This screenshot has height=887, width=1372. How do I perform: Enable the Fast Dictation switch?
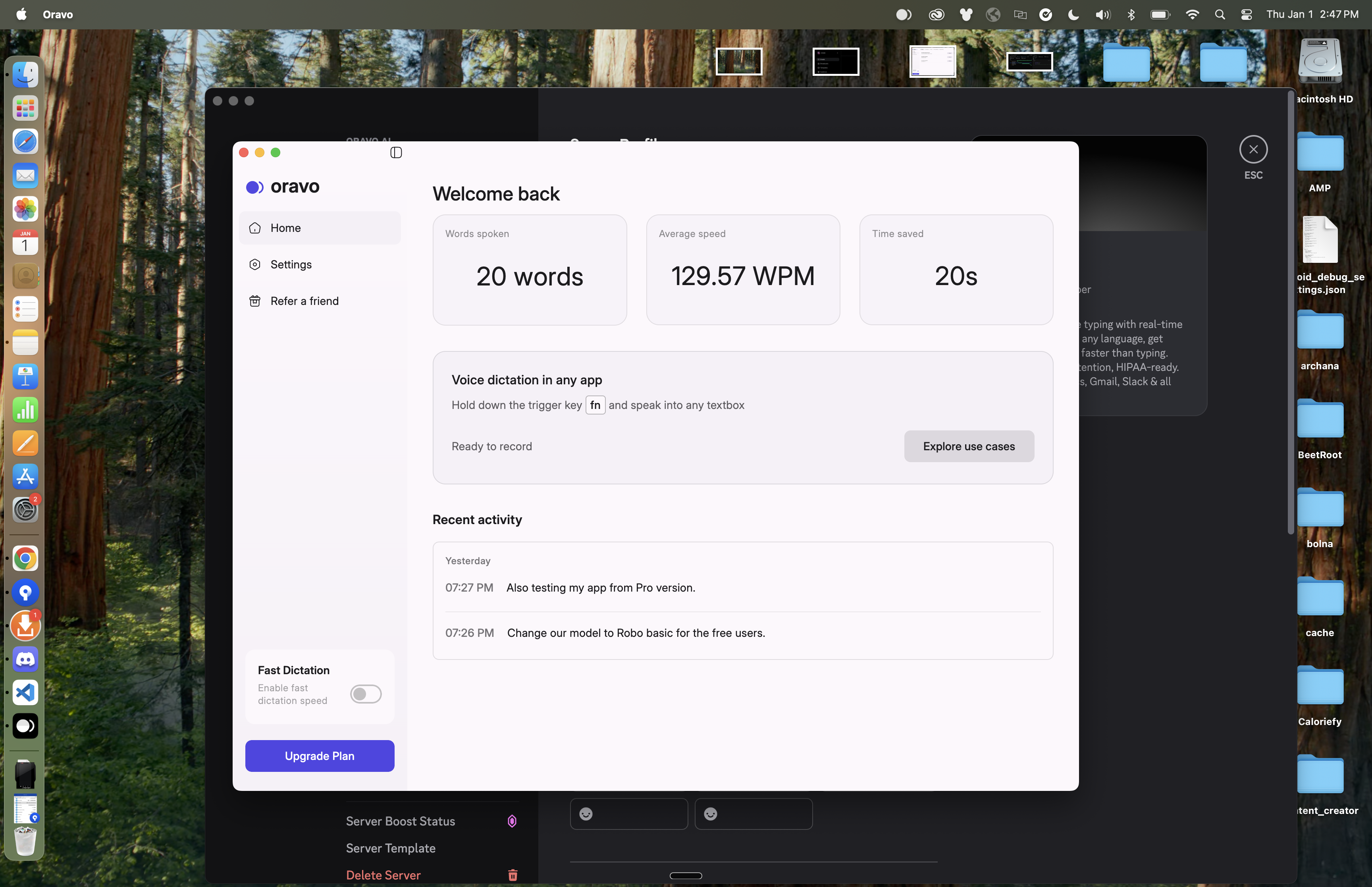[366, 694]
